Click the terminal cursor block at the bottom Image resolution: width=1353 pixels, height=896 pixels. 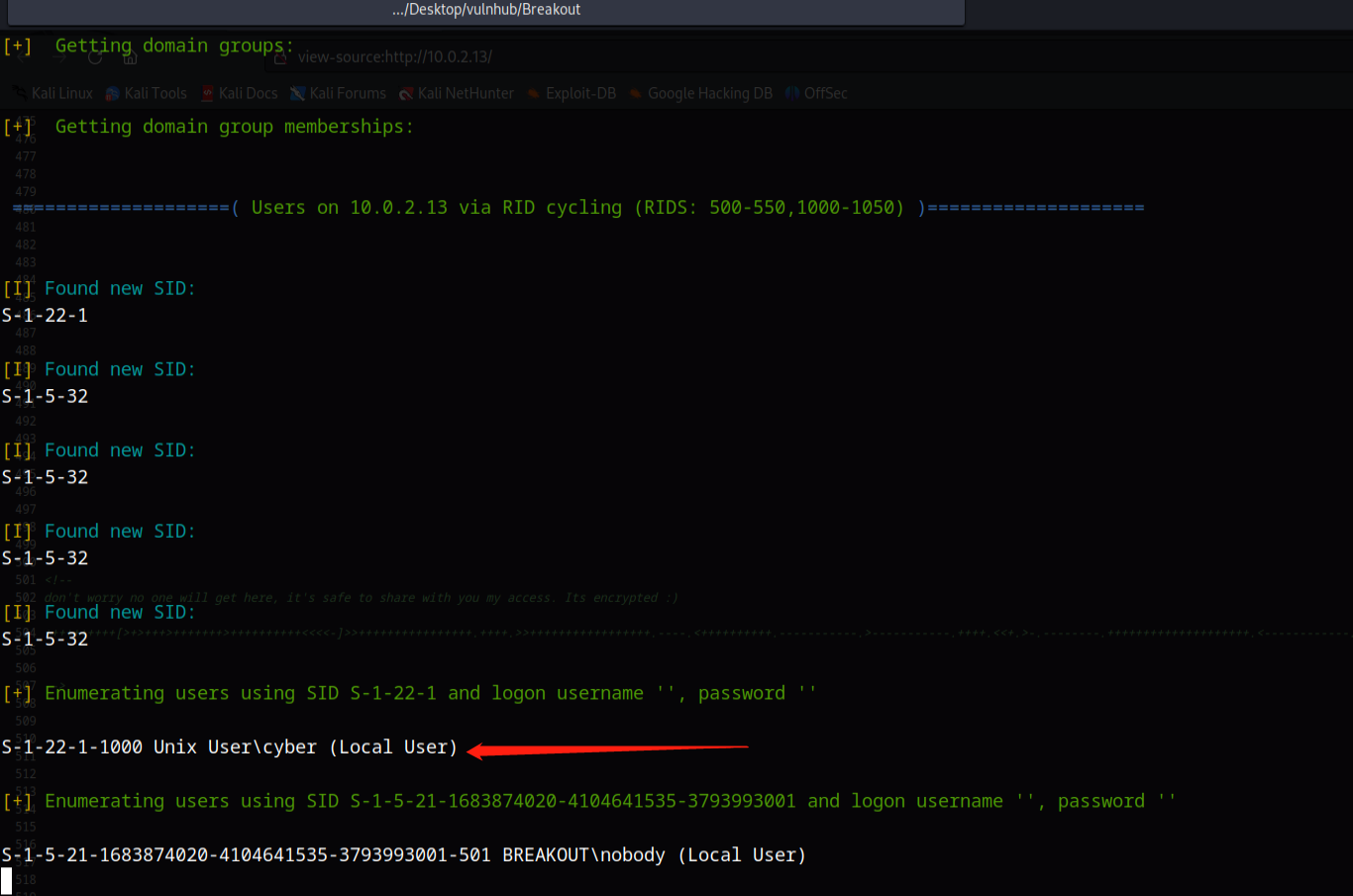(x=7, y=880)
